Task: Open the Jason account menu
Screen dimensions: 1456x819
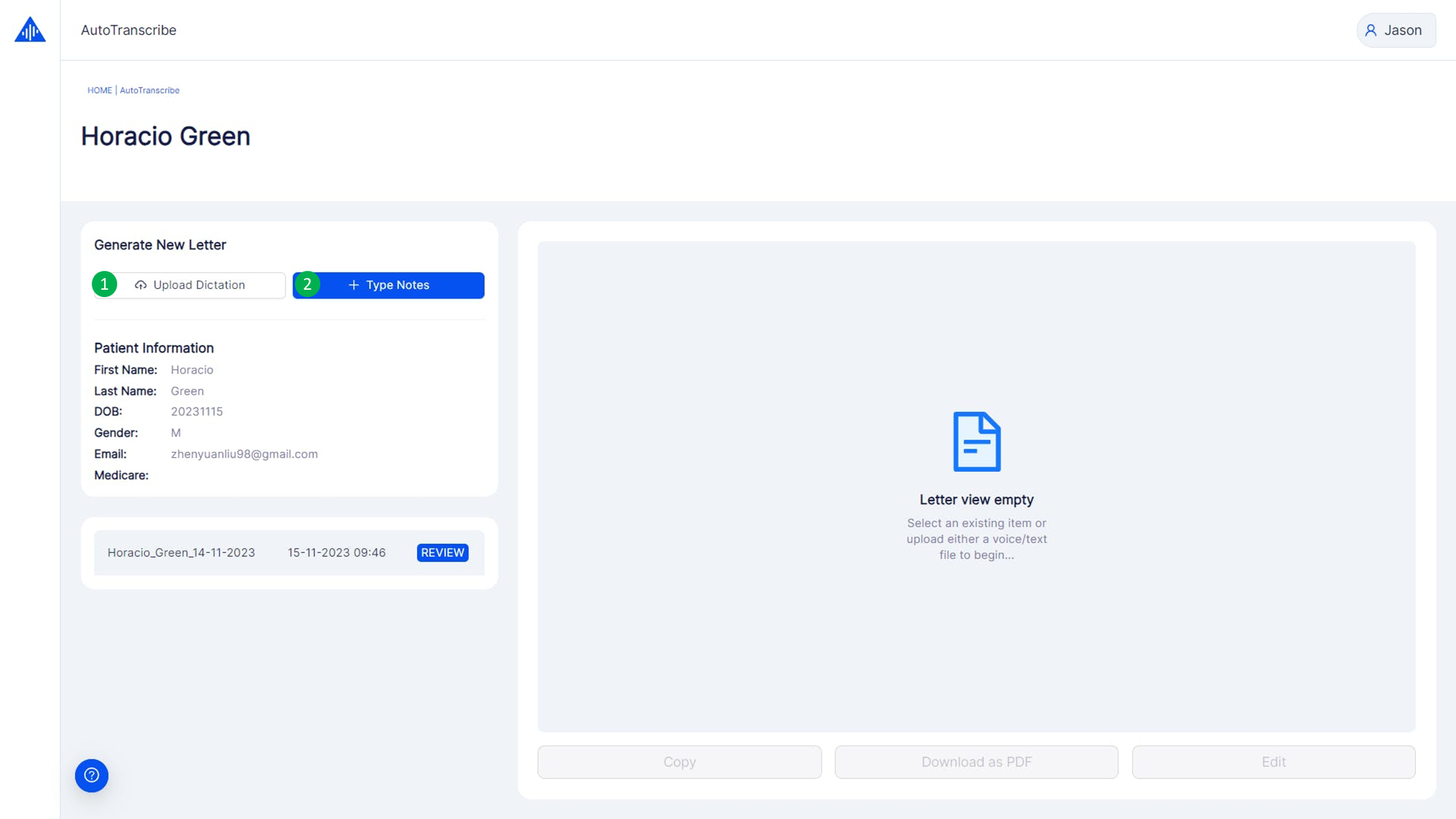Action: [x=1396, y=31]
